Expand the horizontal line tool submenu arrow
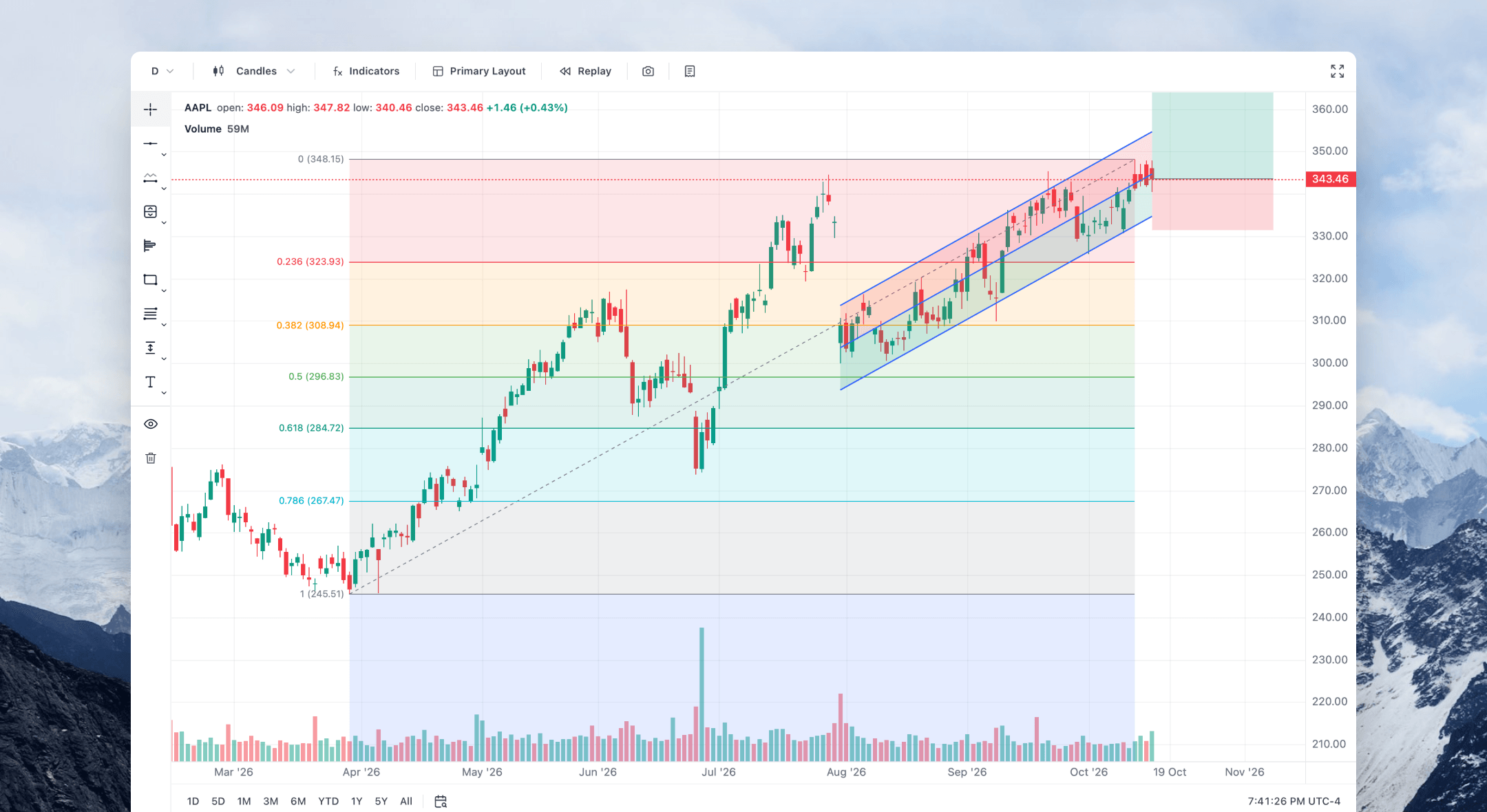The height and width of the screenshot is (812, 1487). 164,155
